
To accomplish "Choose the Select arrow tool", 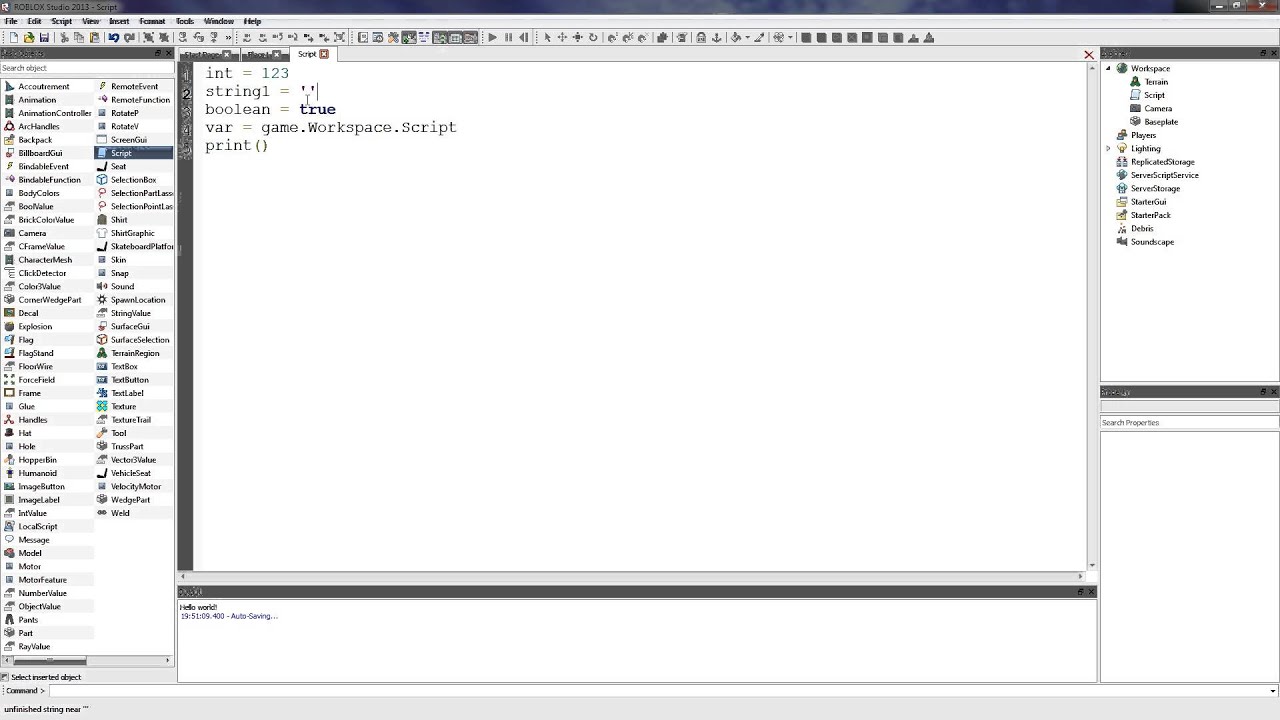I will point(547,38).
